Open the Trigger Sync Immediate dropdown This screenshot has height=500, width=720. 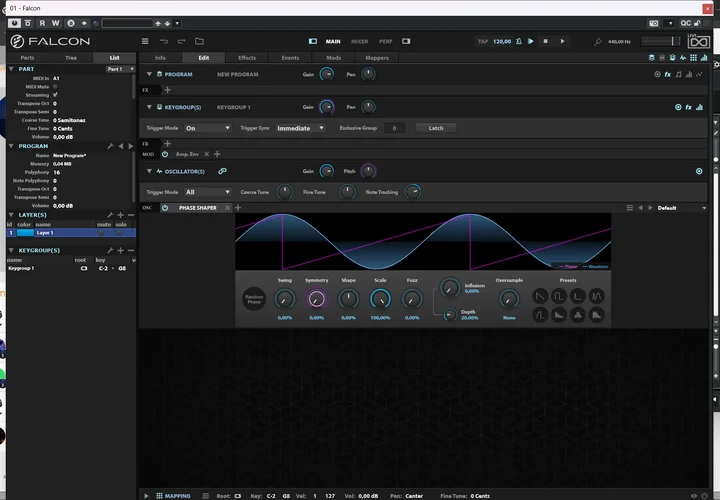click(x=300, y=128)
